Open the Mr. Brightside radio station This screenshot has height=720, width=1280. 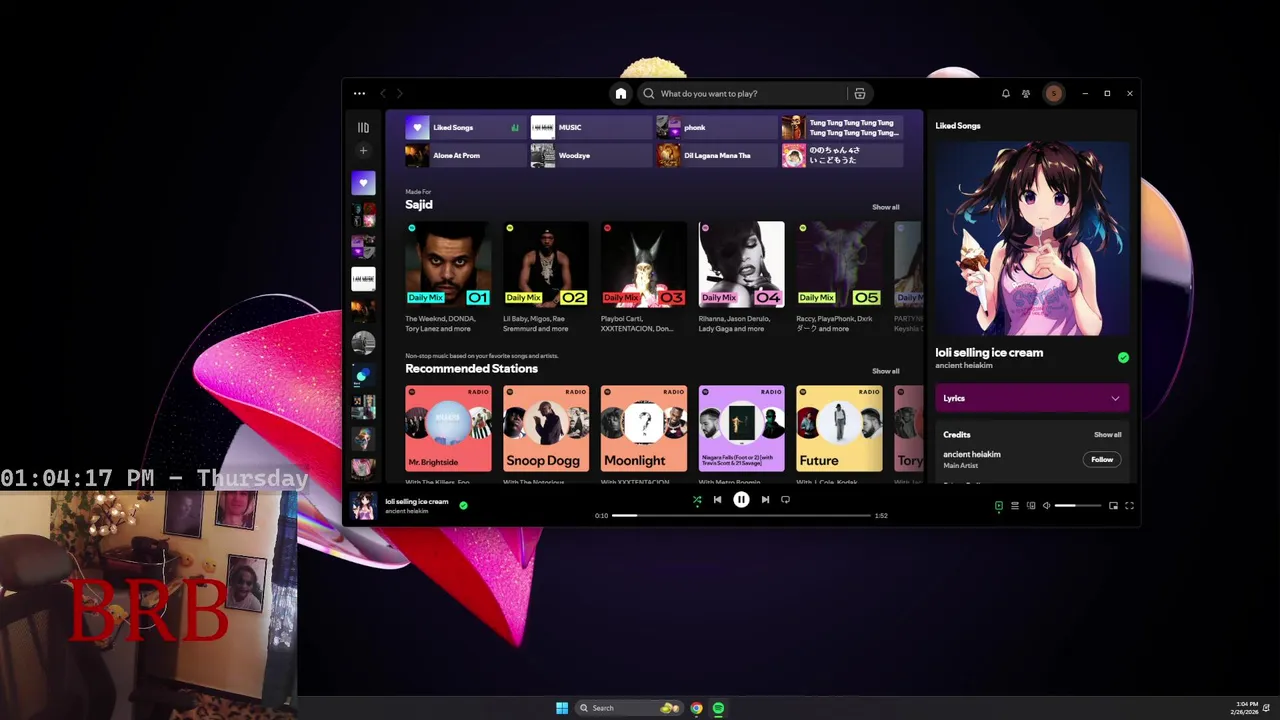tap(448, 428)
